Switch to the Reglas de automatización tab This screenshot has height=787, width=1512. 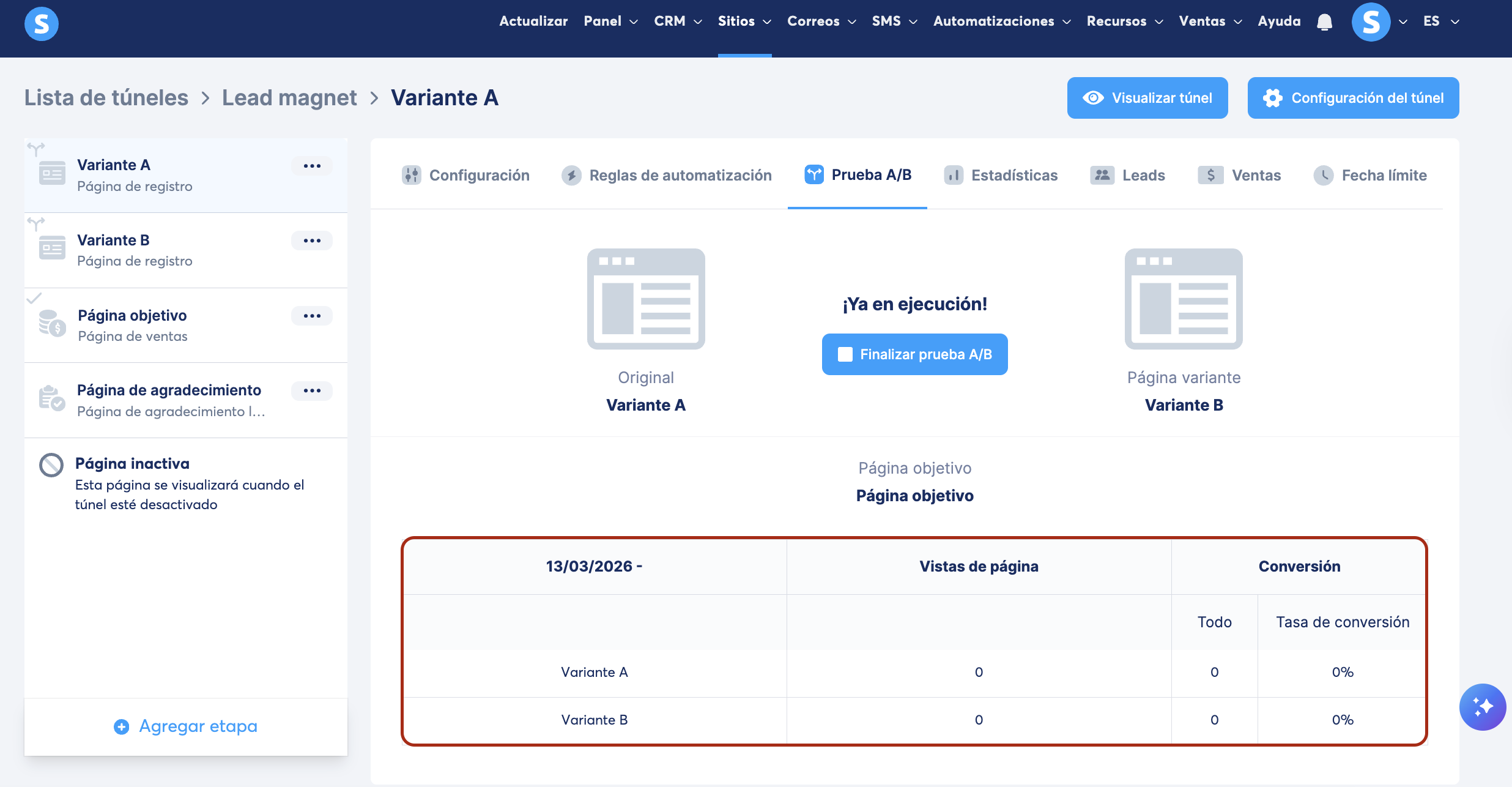(667, 176)
